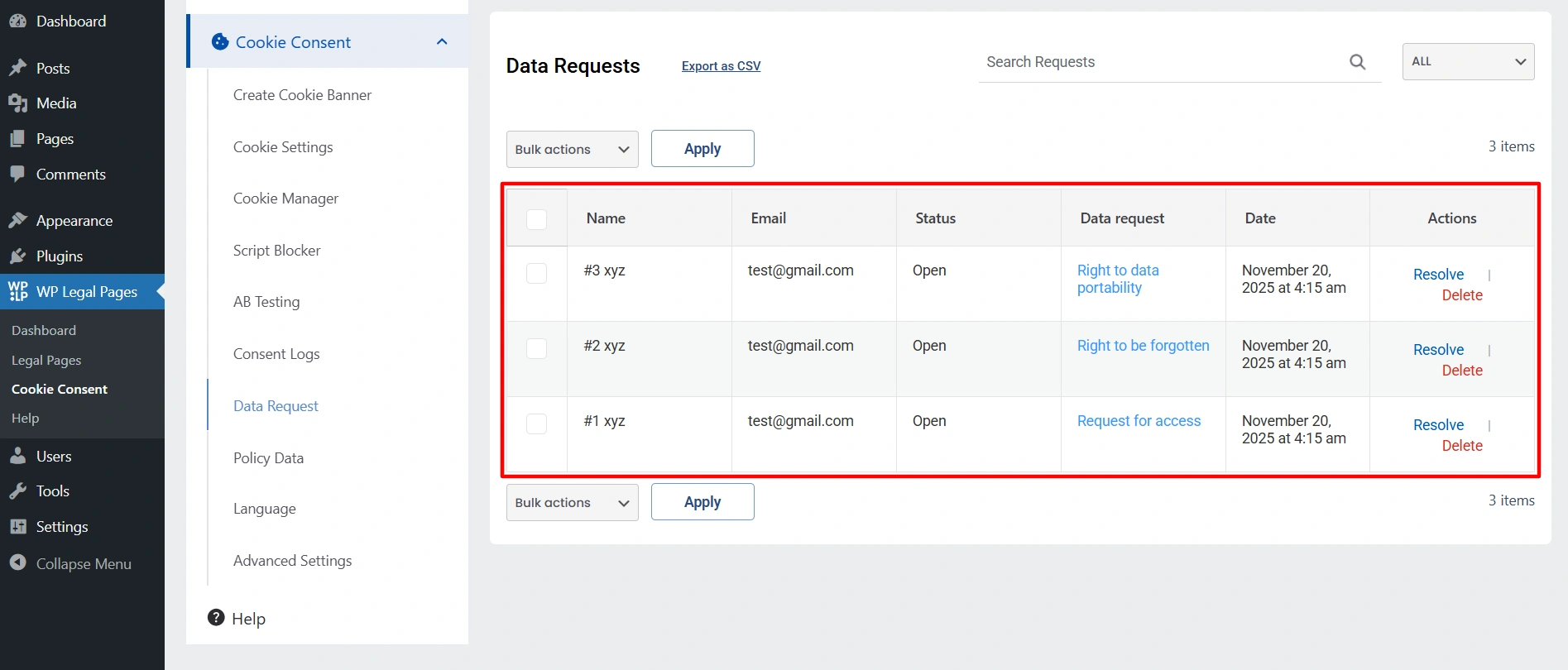
Task: Click the Cookie Consent cookie icon
Action: pos(220,41)
